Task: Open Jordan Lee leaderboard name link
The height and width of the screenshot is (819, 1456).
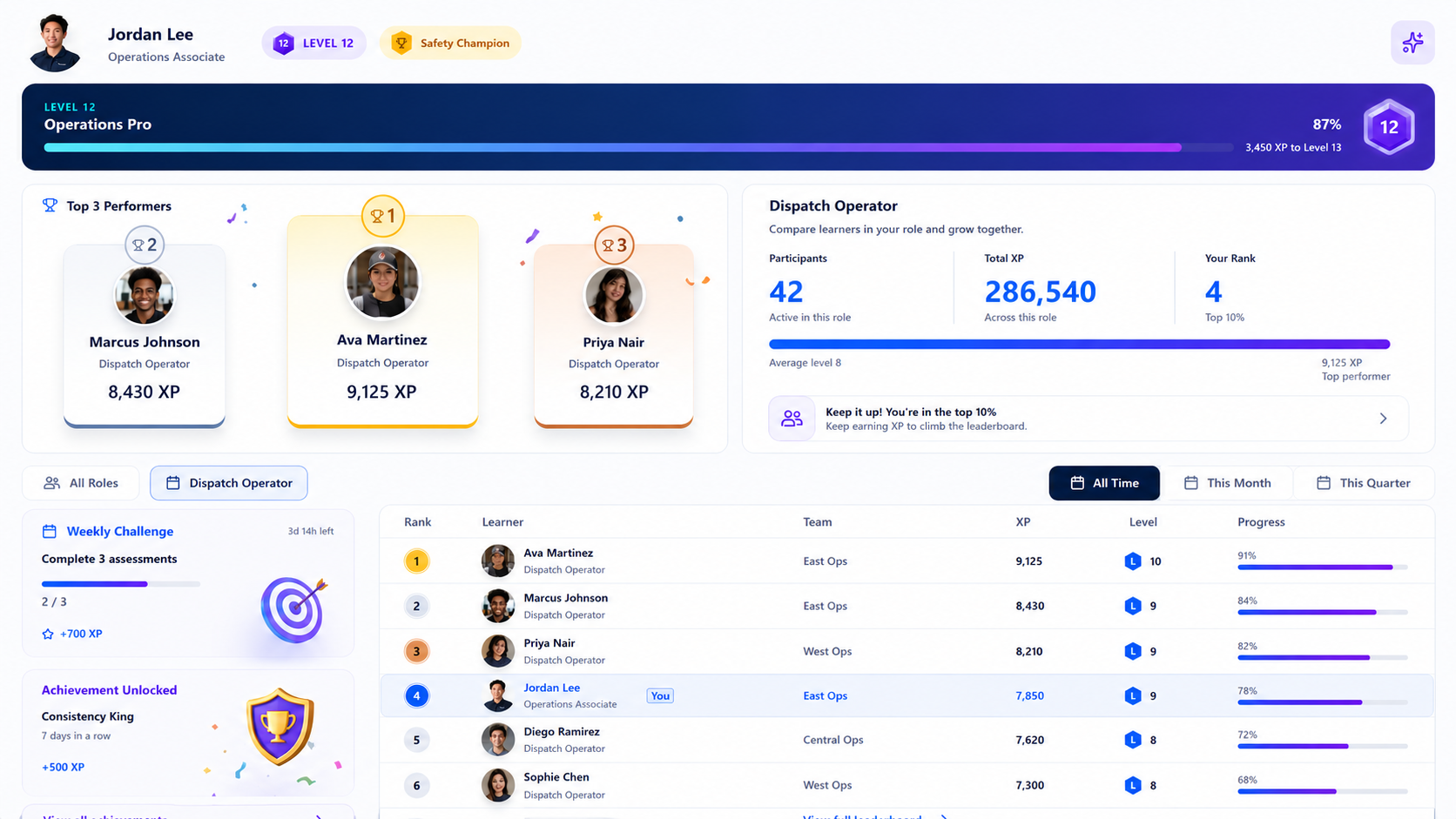Action: (x=552, y=688)
